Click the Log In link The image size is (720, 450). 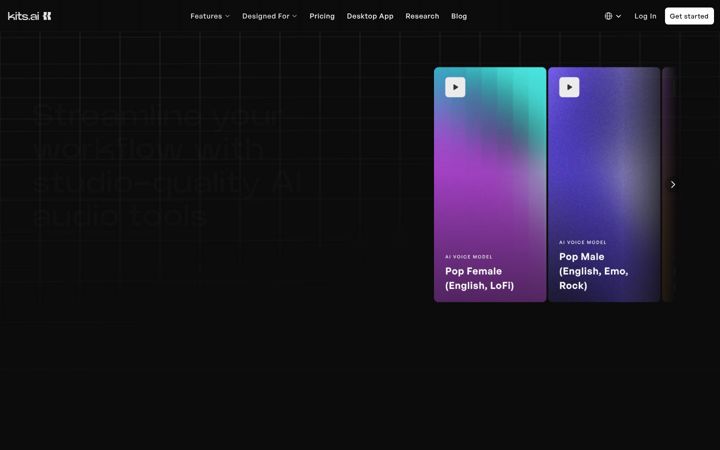645,16
